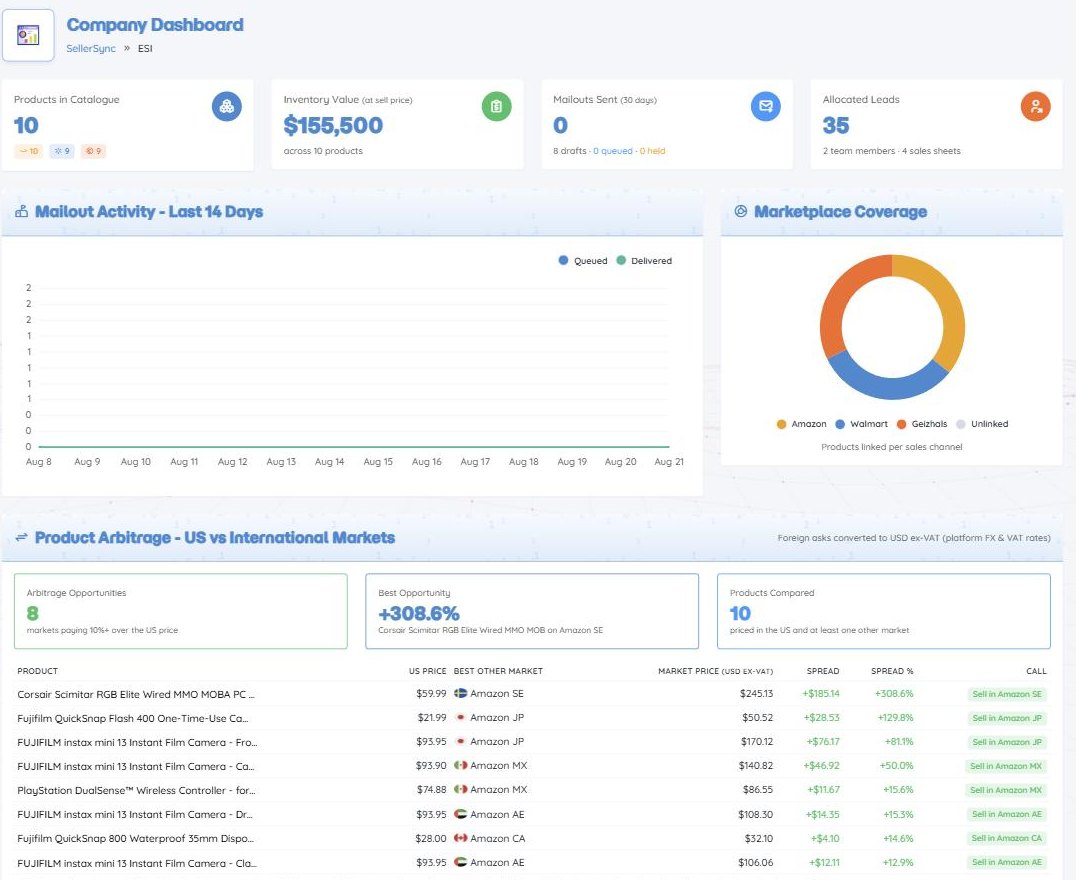Click the Allocated Leads count 35
Screen dimensions: 1076x880
coord(836,126)
